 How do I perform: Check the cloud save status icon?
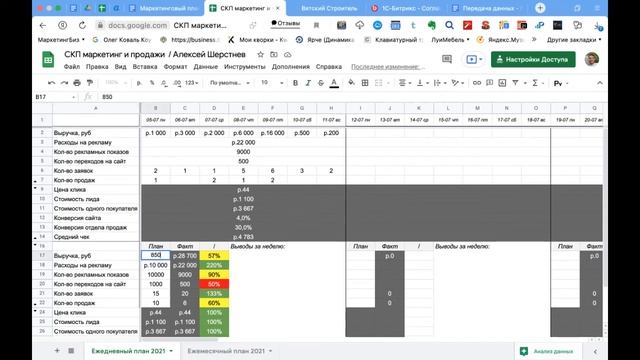pos(287,54)
